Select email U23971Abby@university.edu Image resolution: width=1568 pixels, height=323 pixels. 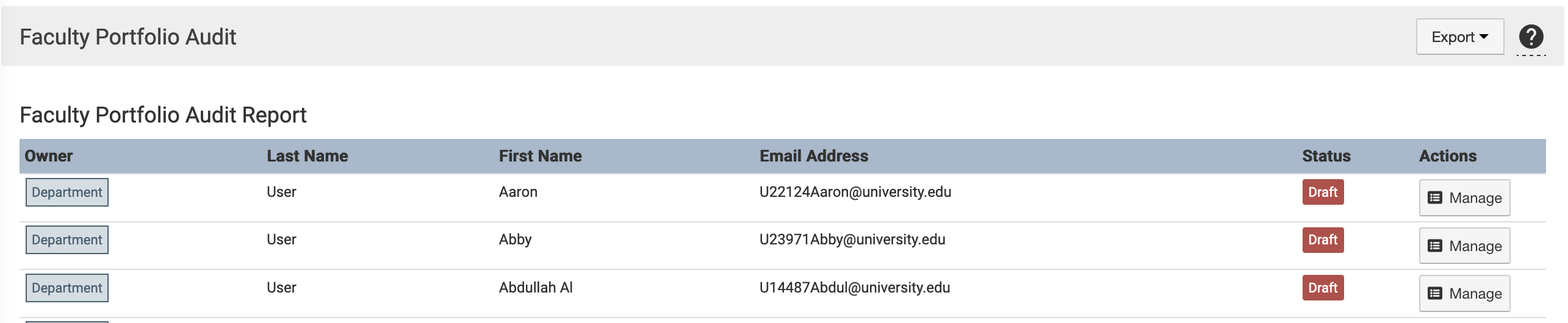pos(852,240)
